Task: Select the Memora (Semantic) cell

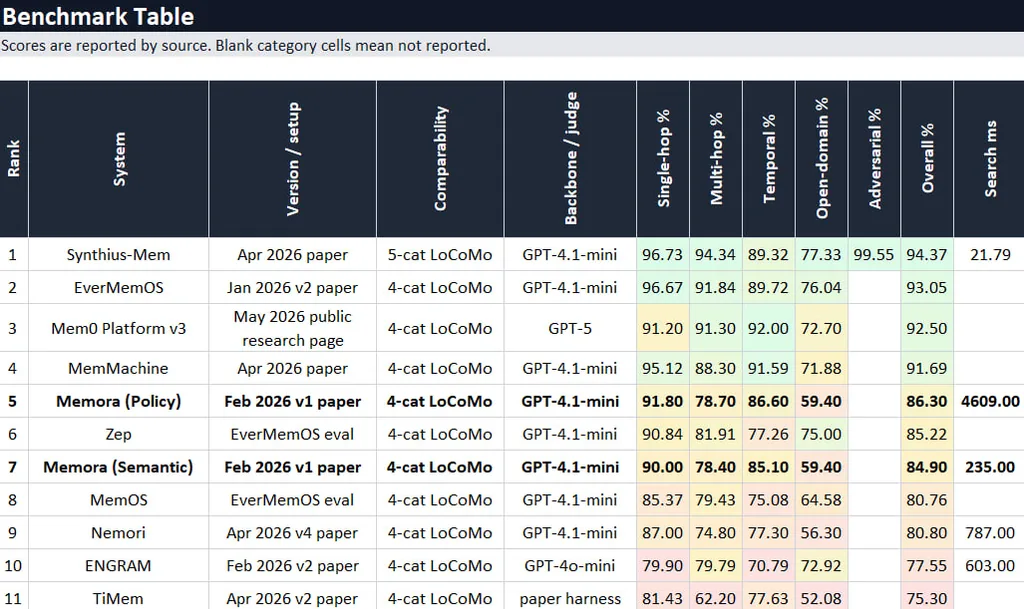Action: [x=118, y=467]
